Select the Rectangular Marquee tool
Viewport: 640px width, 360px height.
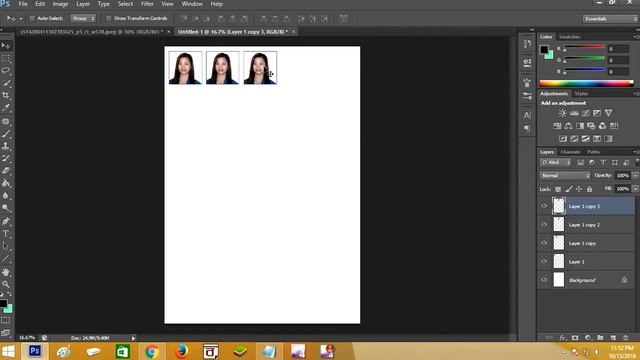[6, 59]
